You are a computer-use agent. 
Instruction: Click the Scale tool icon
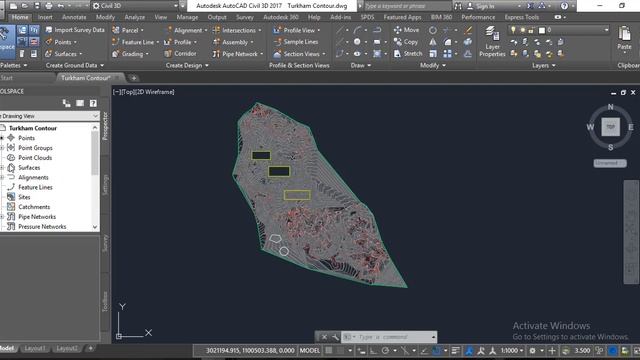[433, 53]
